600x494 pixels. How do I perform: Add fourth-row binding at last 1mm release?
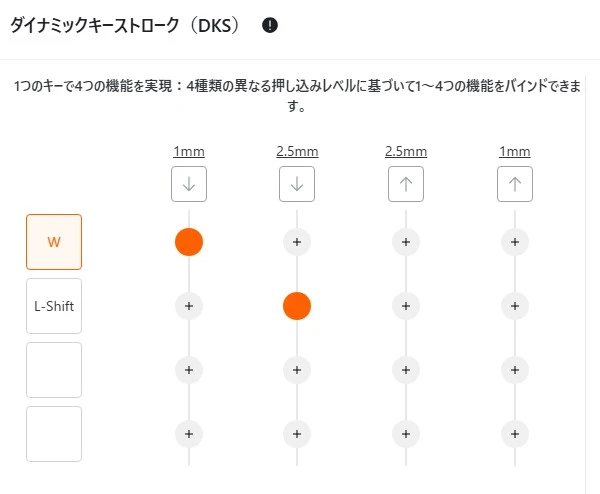point(514,434)
